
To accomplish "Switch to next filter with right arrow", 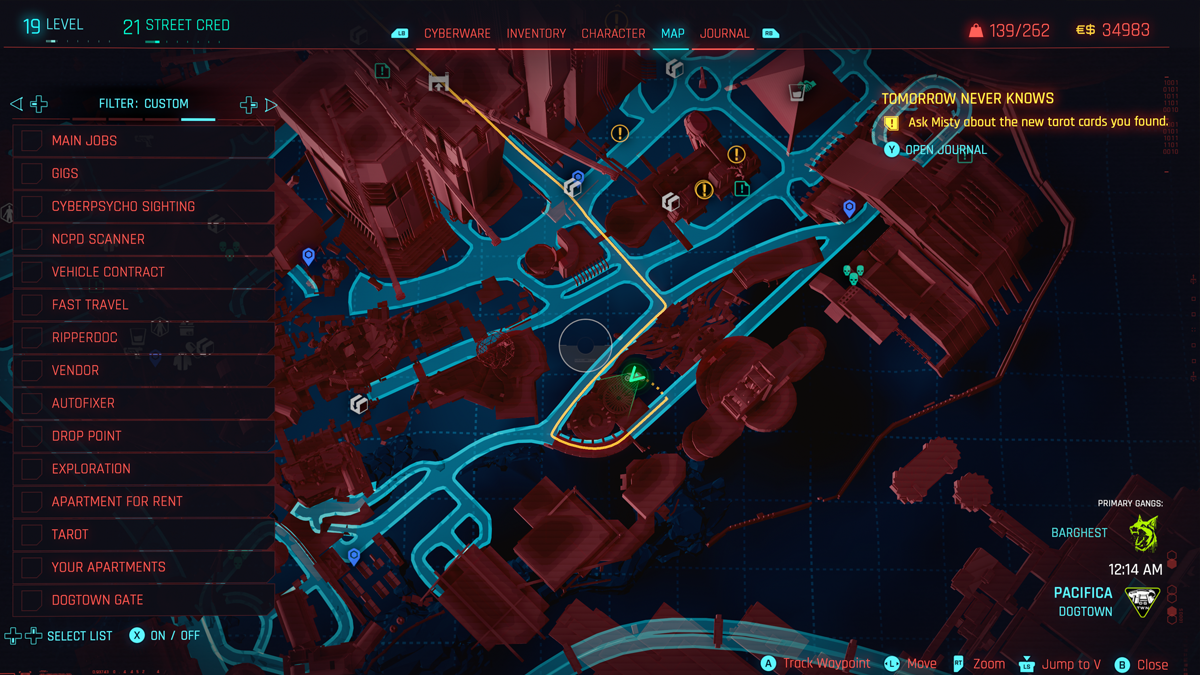I will coord(270,104).
